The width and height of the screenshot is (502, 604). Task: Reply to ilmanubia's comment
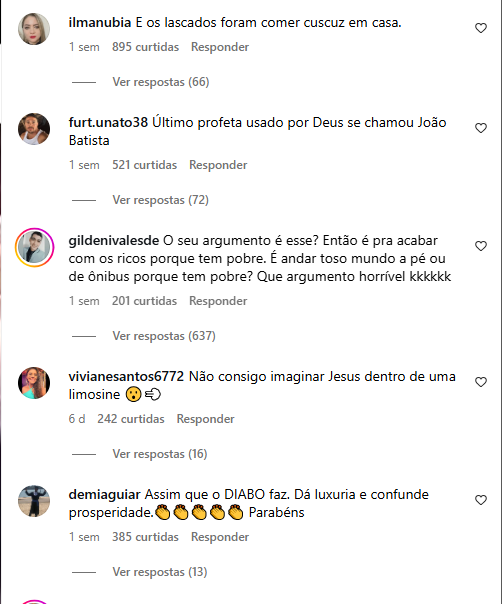tap(220, 47)
